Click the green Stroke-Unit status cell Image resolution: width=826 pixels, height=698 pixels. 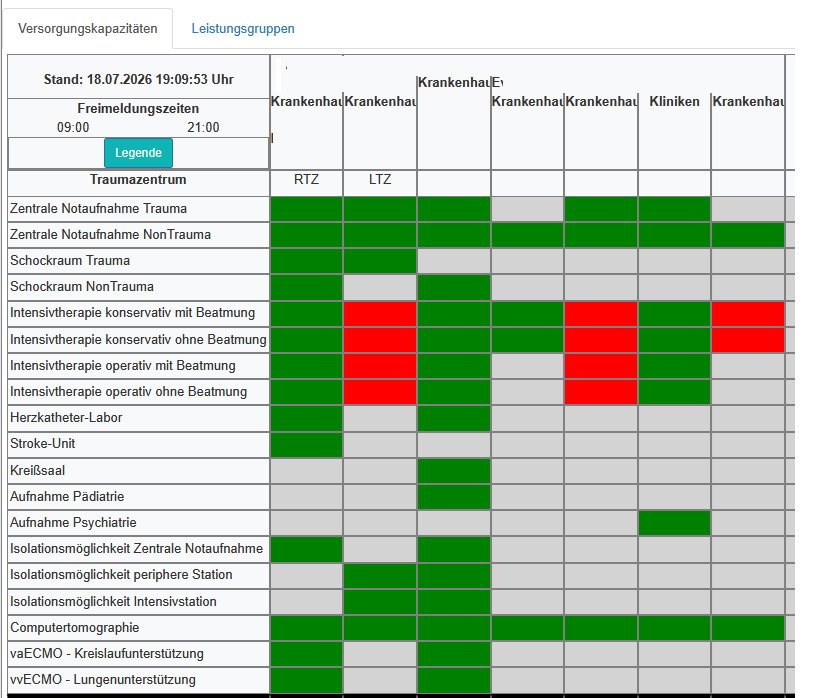pyautogui.click(x=306, y=444)
